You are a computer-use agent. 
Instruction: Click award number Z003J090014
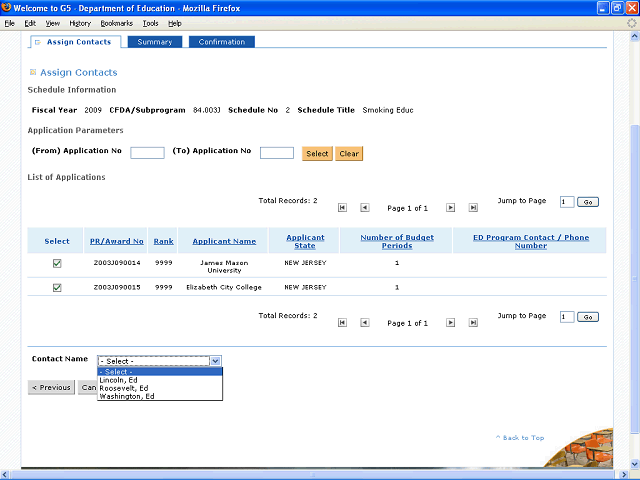(117, 263)
